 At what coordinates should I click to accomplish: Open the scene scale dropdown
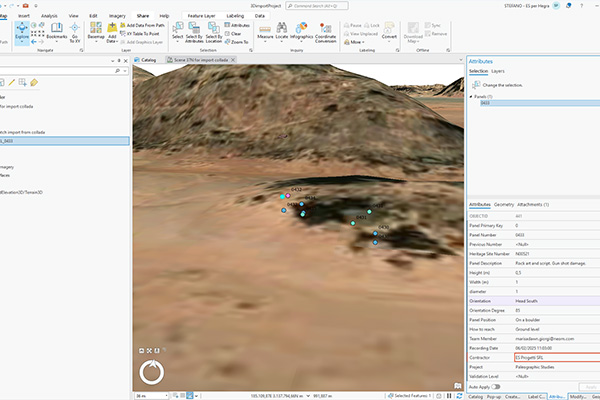coord(165,395)
